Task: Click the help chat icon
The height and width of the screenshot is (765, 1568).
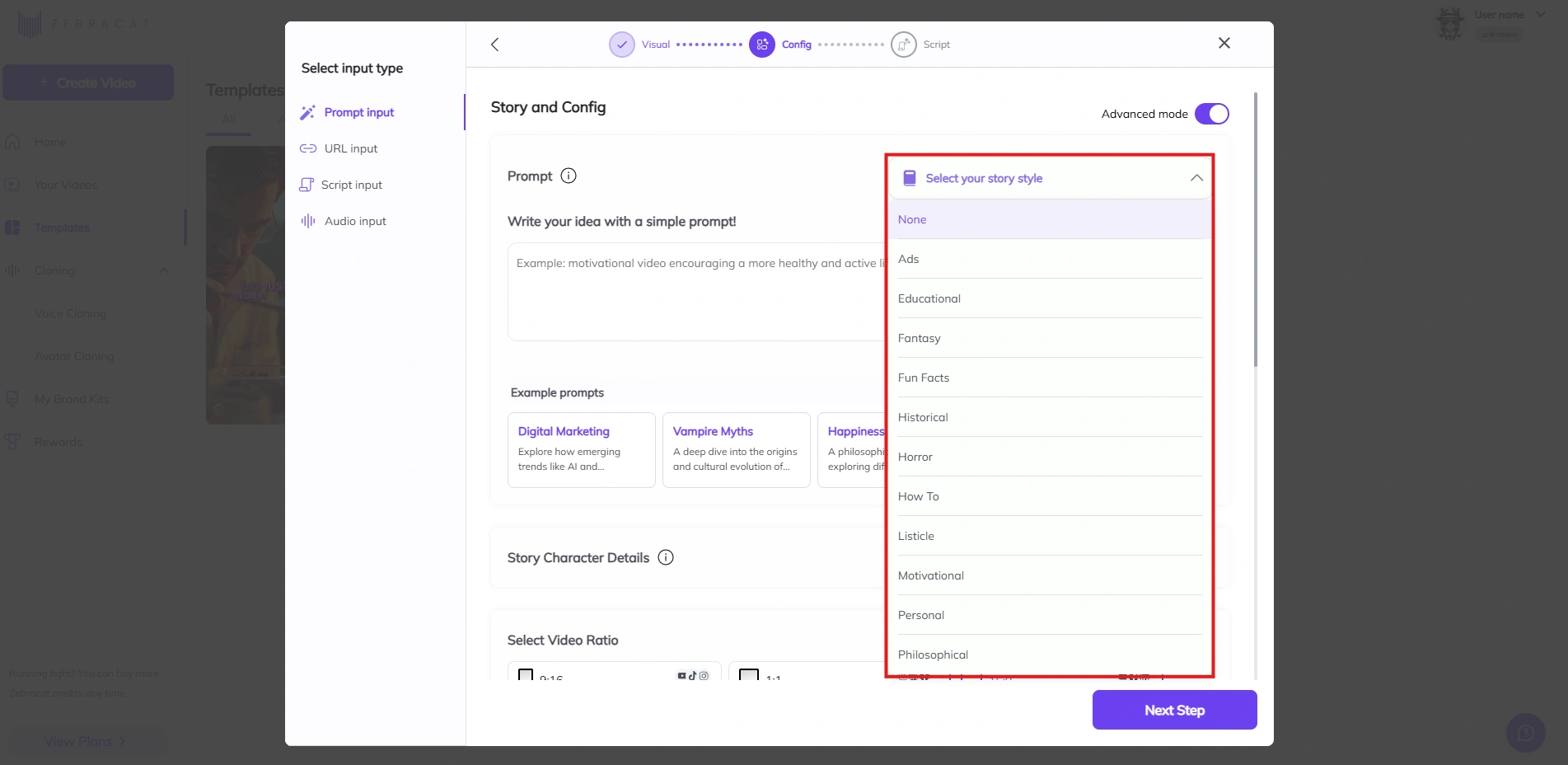Action: 1525,733
